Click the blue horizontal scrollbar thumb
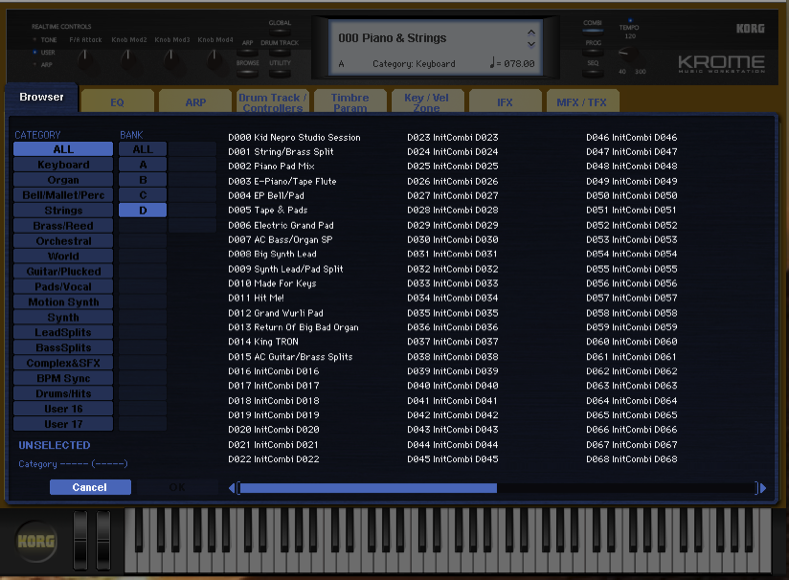The height and width of the screenshot is (580, 789). pos(368,488)
